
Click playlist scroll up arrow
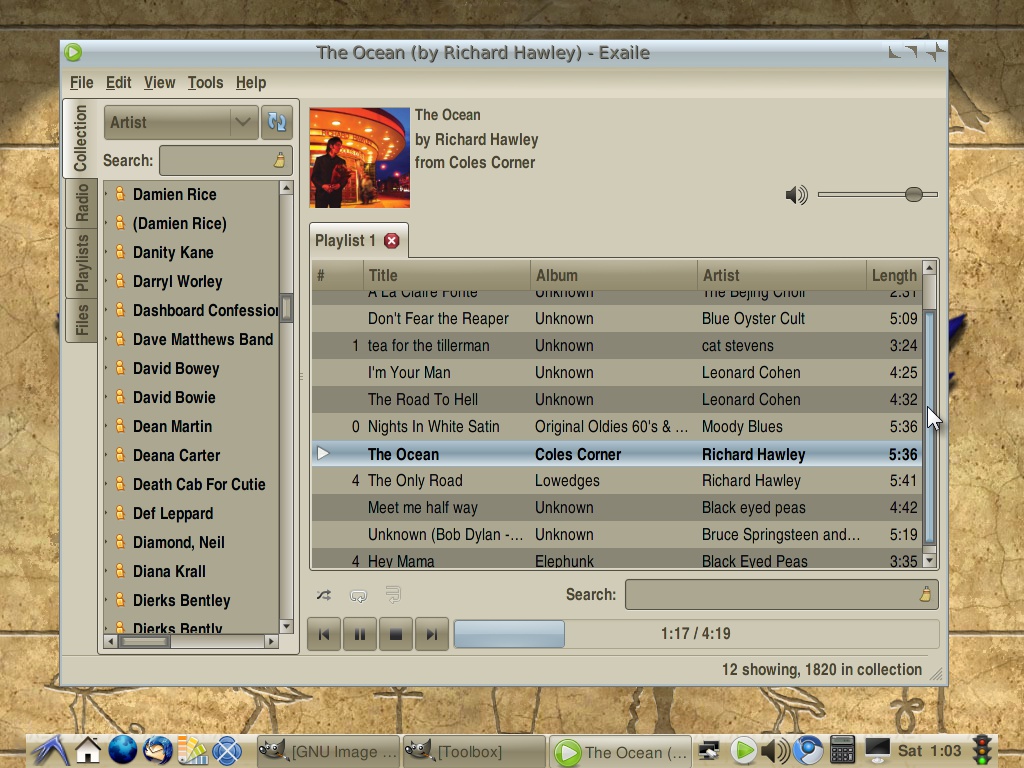(929, 268)
